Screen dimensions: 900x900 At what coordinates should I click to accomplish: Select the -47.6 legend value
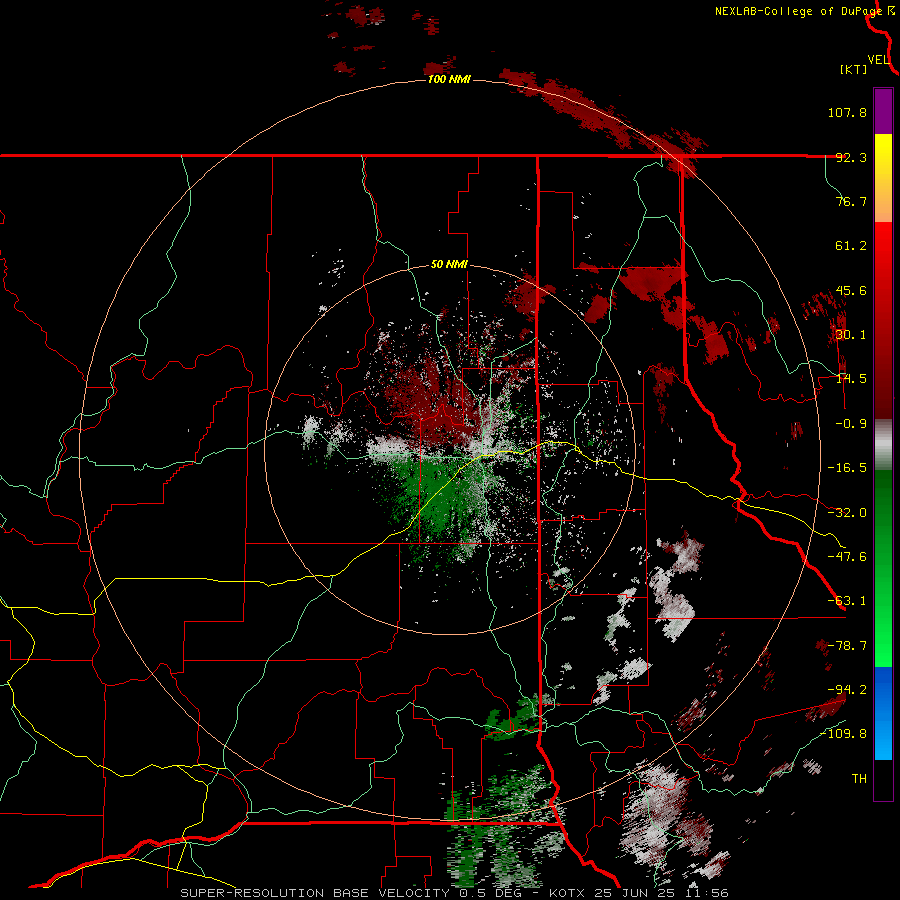(x=847, y=557)
